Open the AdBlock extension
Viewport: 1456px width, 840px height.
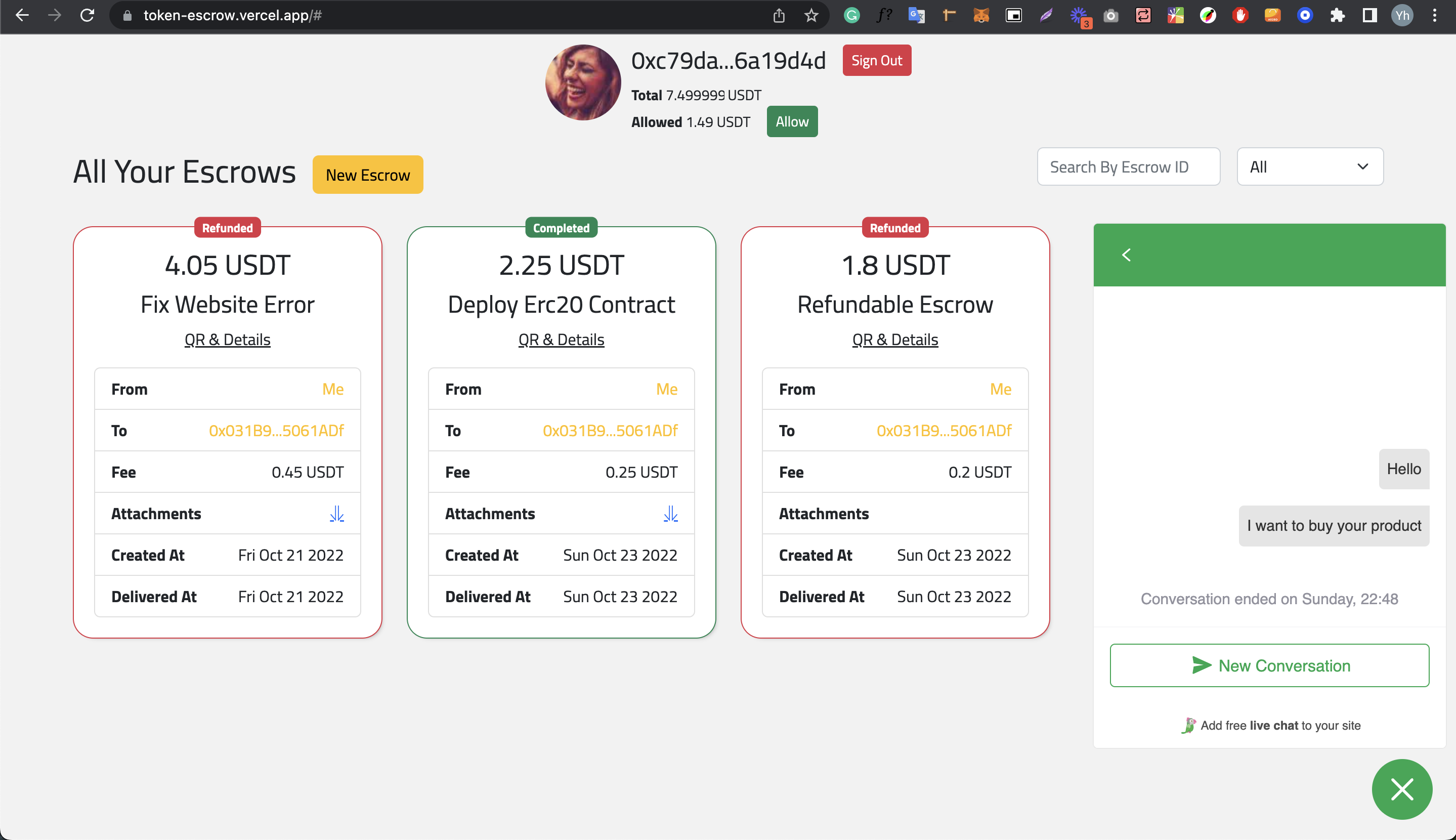click(1240, 15)
